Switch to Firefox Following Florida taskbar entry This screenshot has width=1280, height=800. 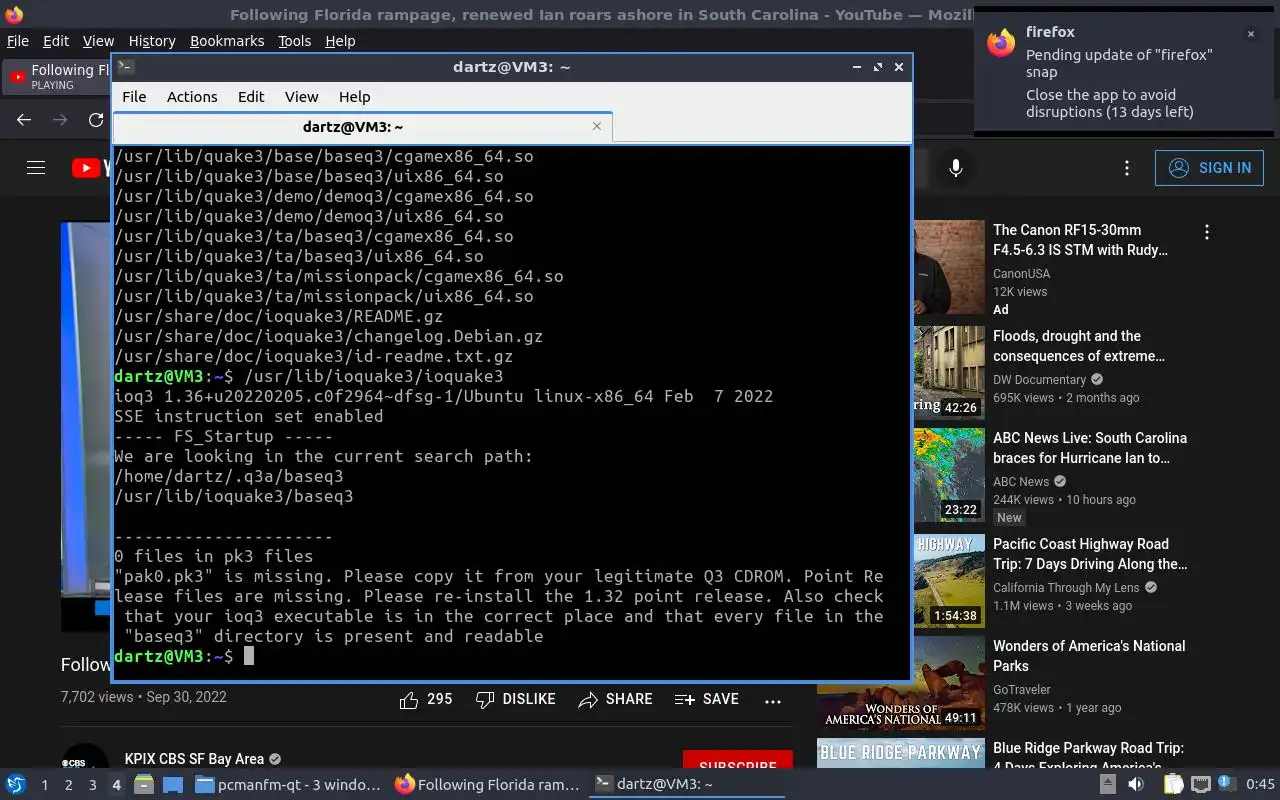pyautogui.click(x=488, y=785)
